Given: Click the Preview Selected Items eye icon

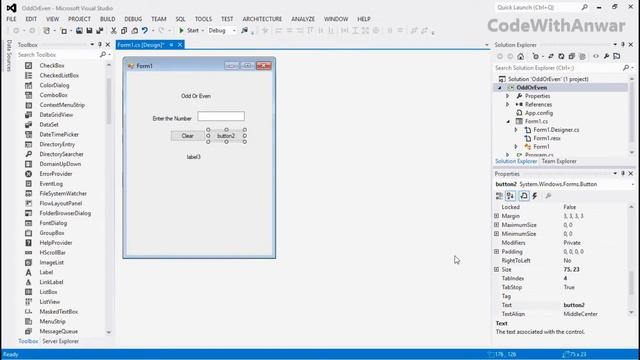Looking at the screenshot, I should click(596, 56).
